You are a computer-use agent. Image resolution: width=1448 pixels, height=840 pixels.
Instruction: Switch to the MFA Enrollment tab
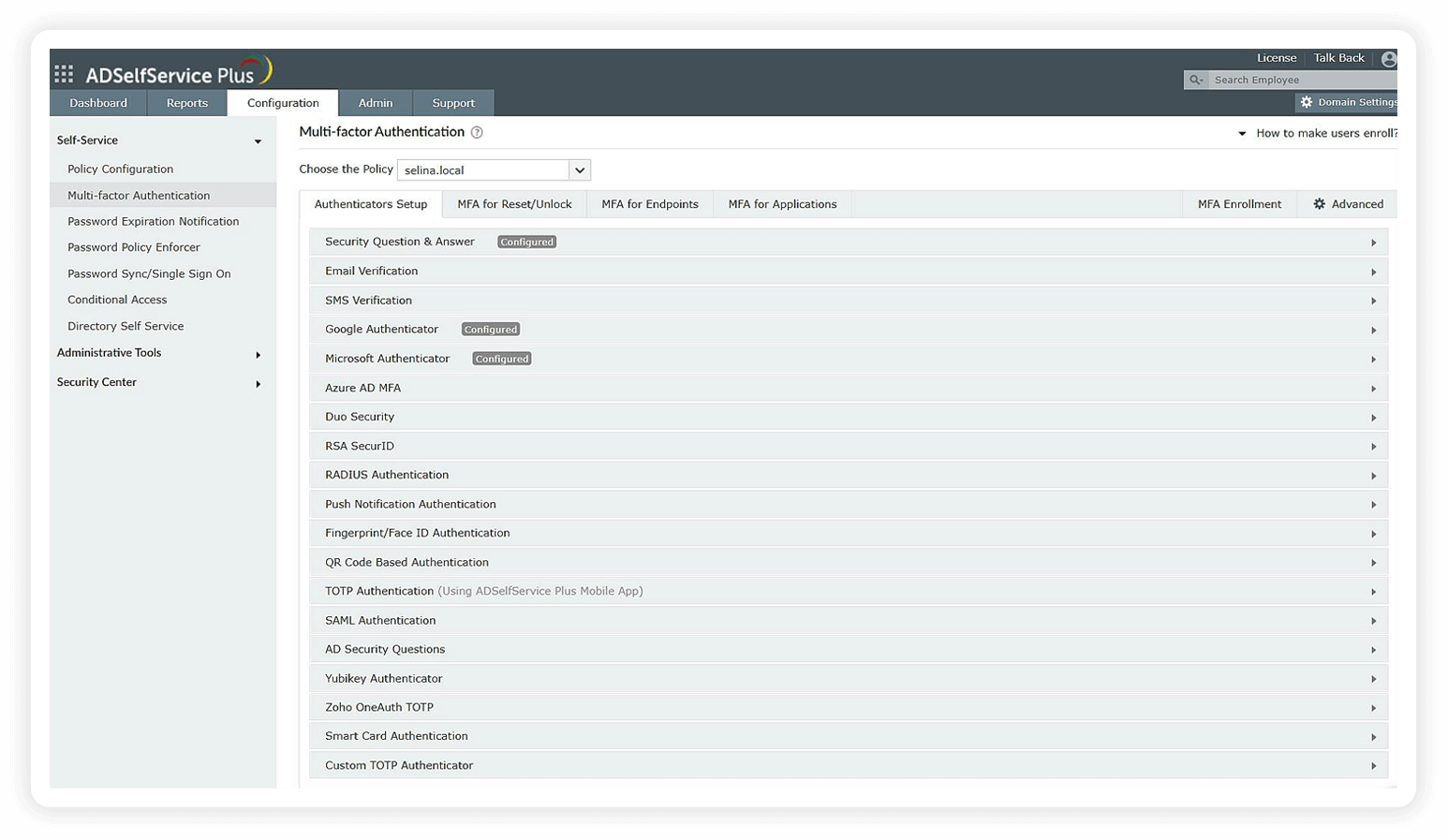pos(1238,203)
